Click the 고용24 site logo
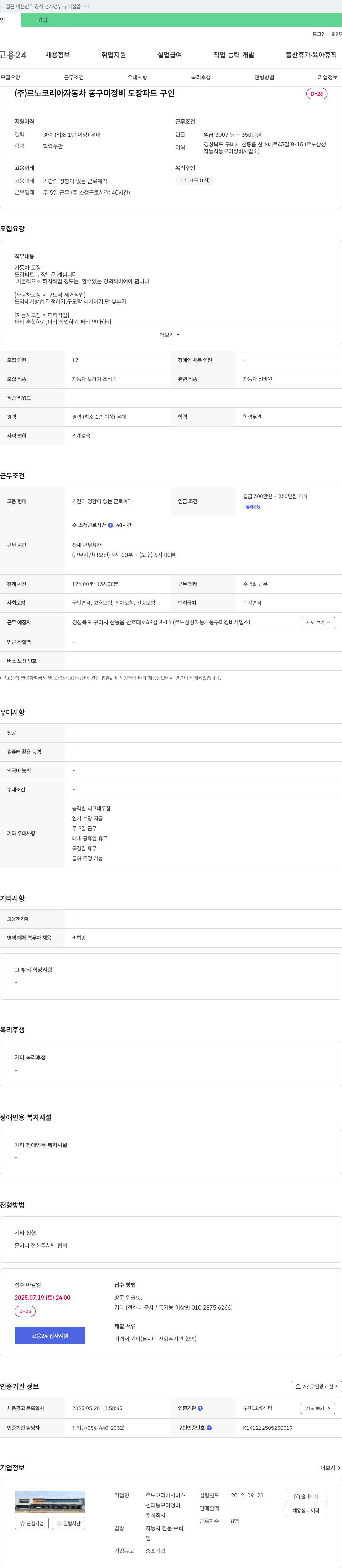Viewport: 342px width, 1568px height. click(13, 55)
